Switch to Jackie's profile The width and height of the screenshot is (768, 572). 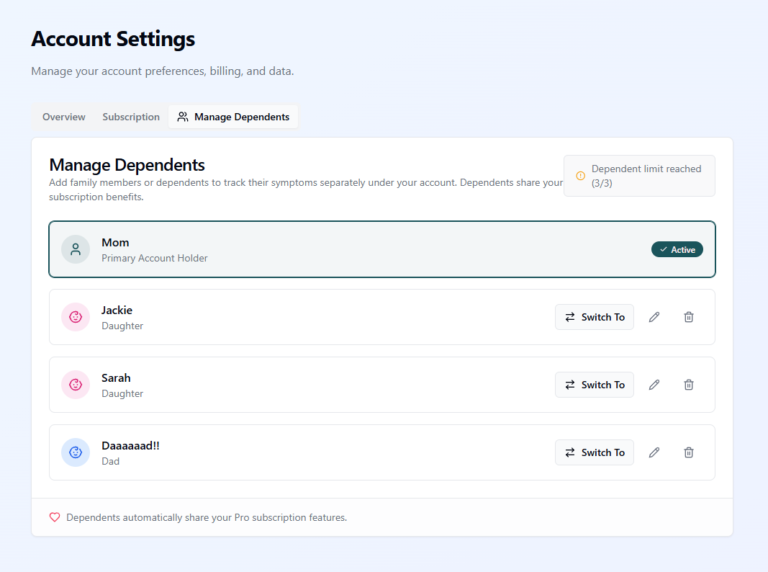(594, 317)
